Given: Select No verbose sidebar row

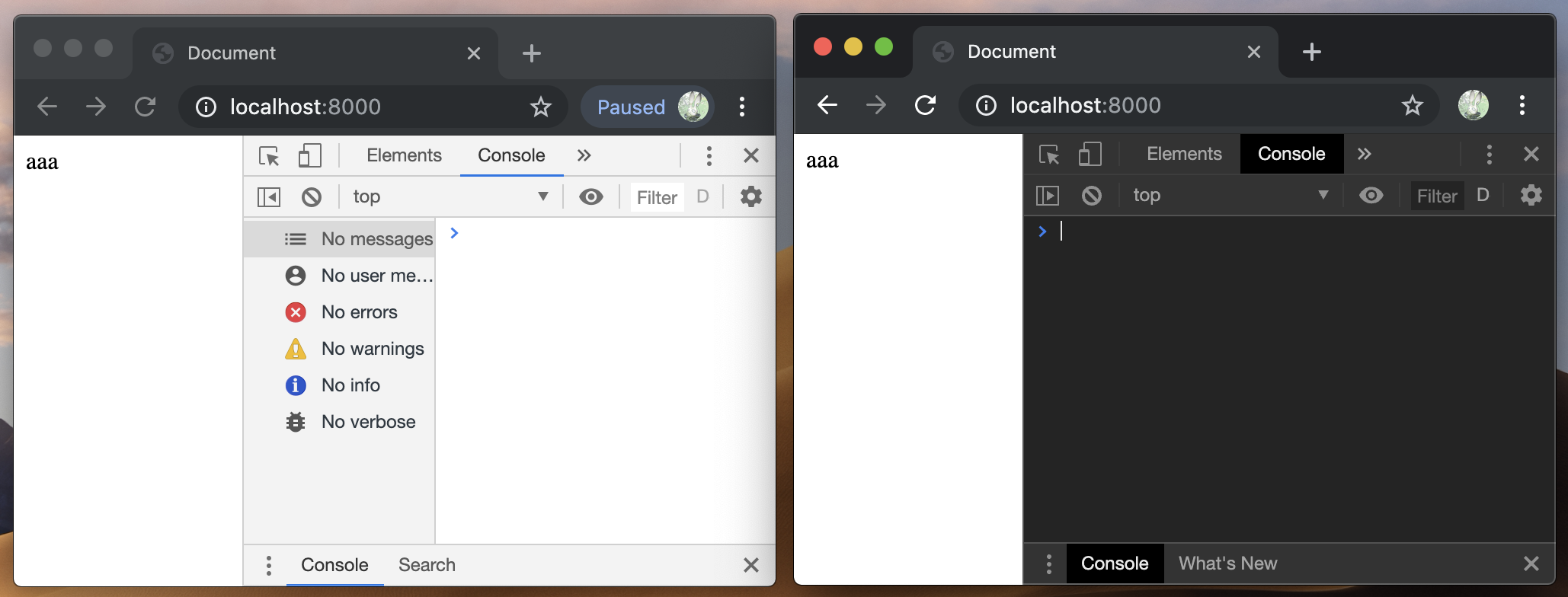Looking at the screenshot, I should pos(340,422).
